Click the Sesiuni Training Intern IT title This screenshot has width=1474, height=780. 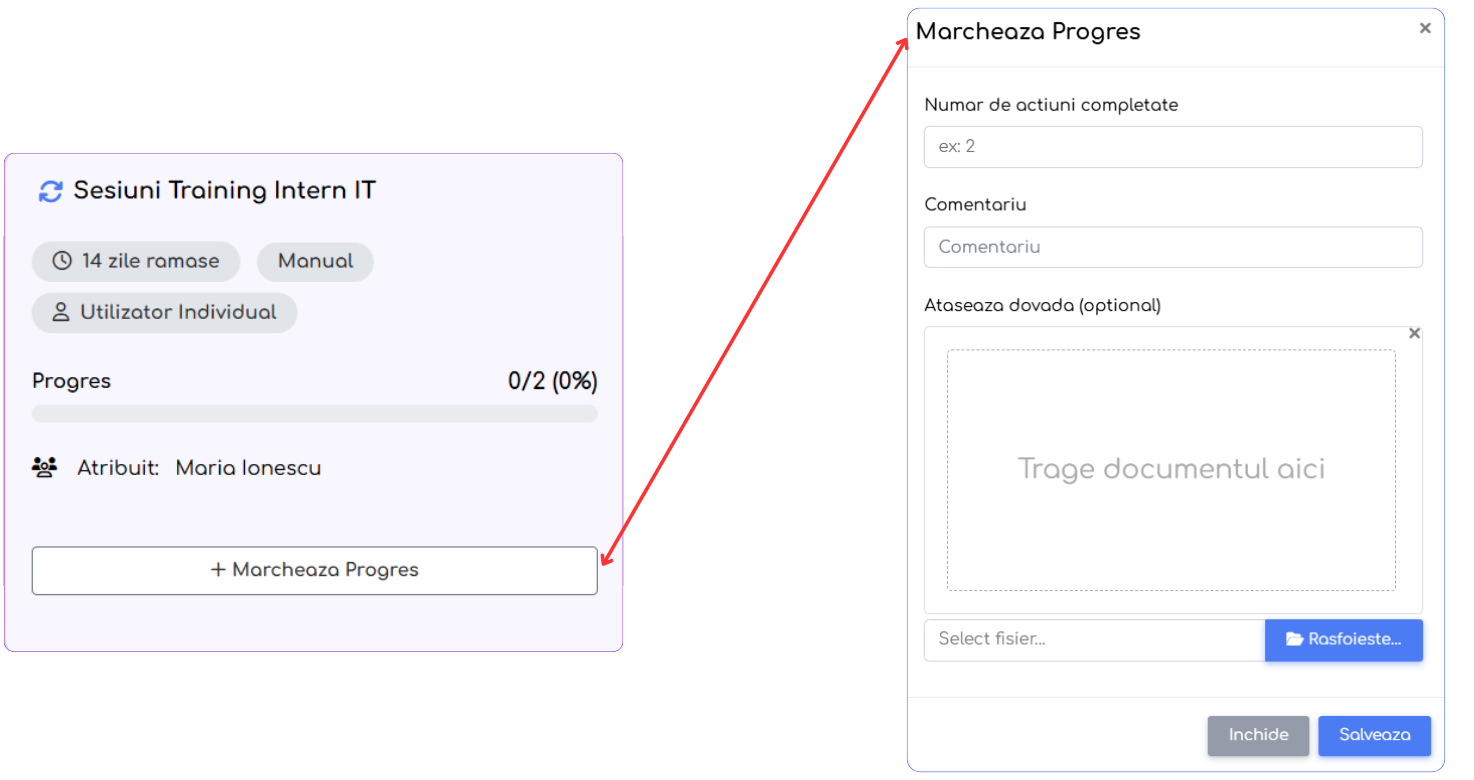click(225, 191)
